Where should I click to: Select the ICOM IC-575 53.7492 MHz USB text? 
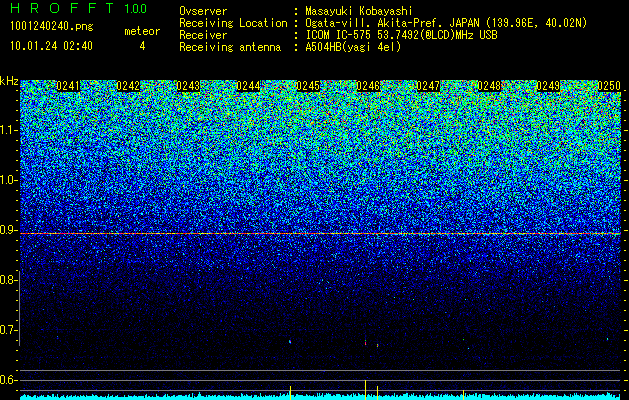pyautogui.click(x=401, y=35)
